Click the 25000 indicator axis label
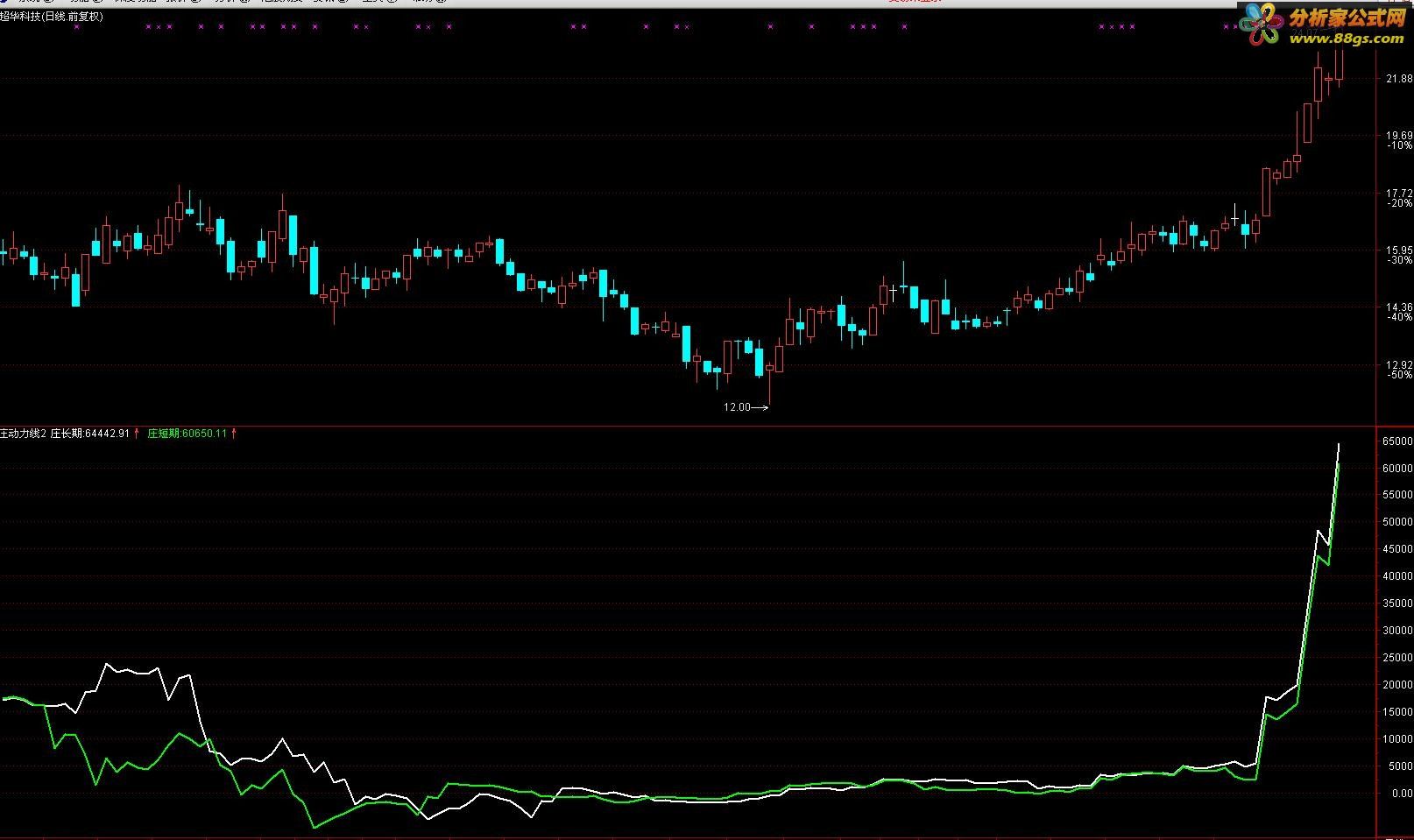Image resolution: width=1414 pixels, height=840 pixels. coord(1398,658)
